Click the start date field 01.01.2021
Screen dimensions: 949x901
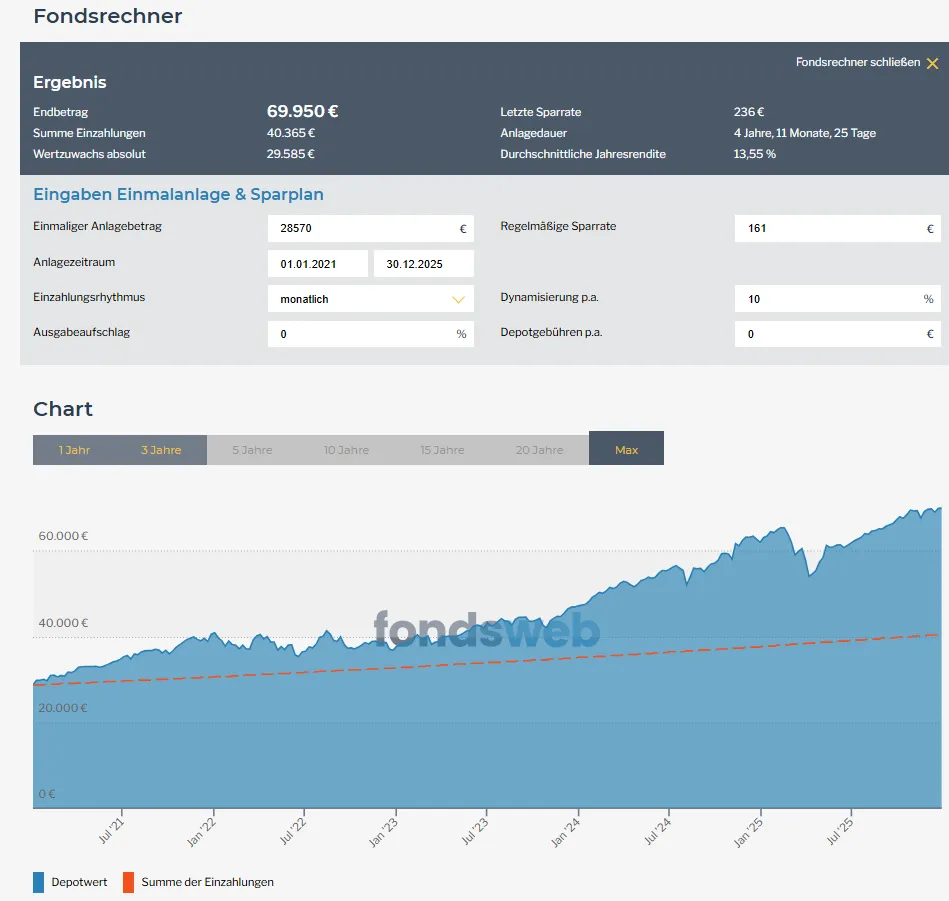click(317, 264)
